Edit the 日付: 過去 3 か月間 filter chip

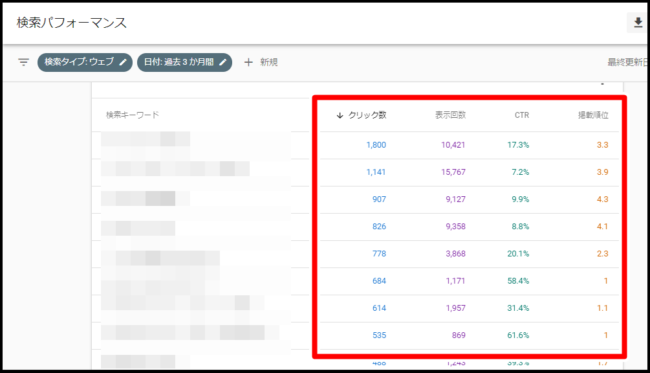184,62
